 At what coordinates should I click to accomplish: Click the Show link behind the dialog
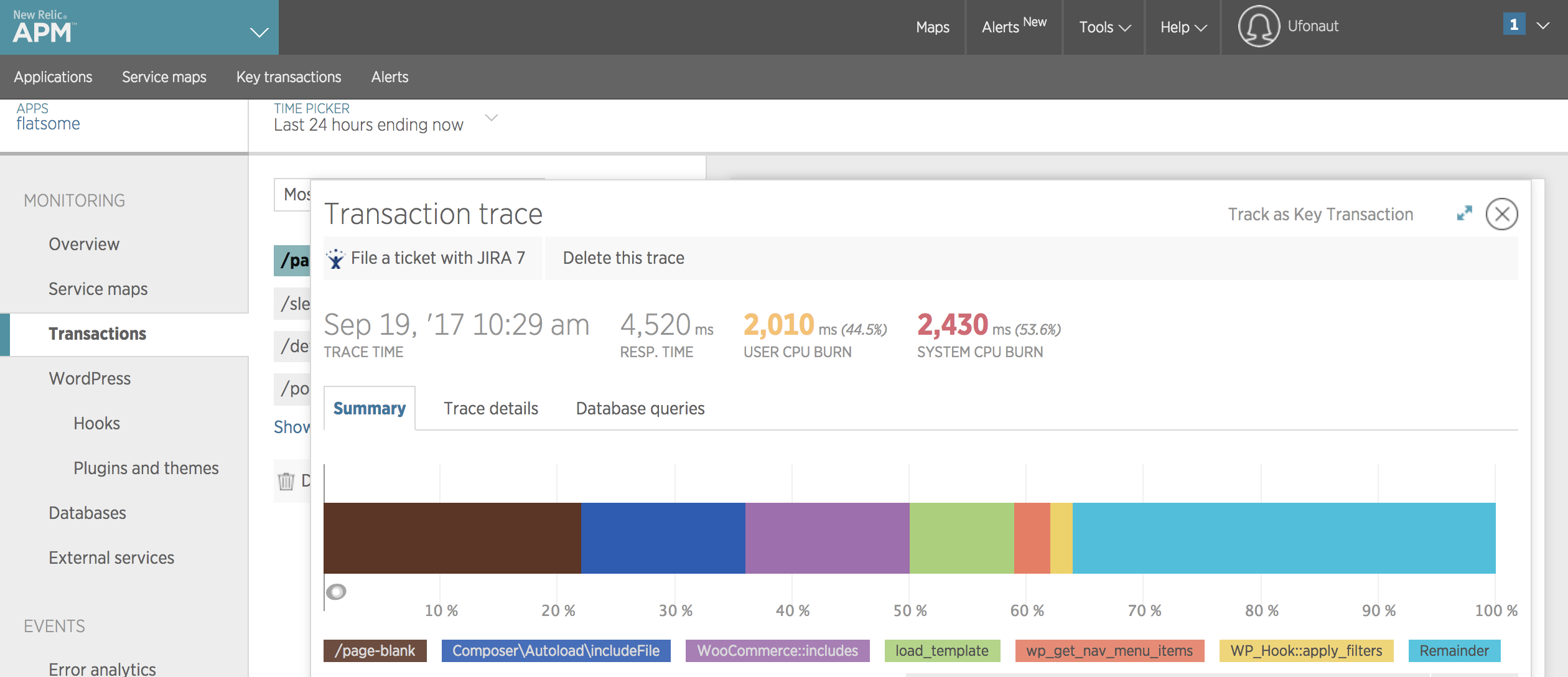292,427
